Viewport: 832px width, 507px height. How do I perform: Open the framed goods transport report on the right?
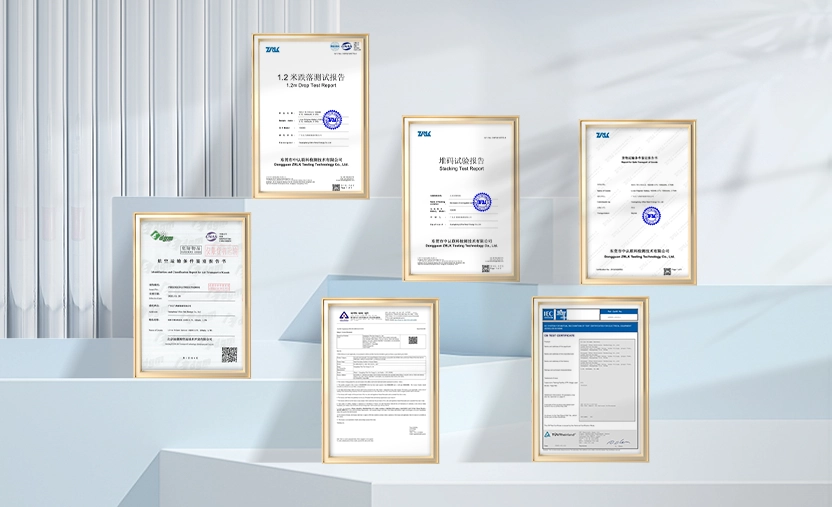tap(638, 200)
